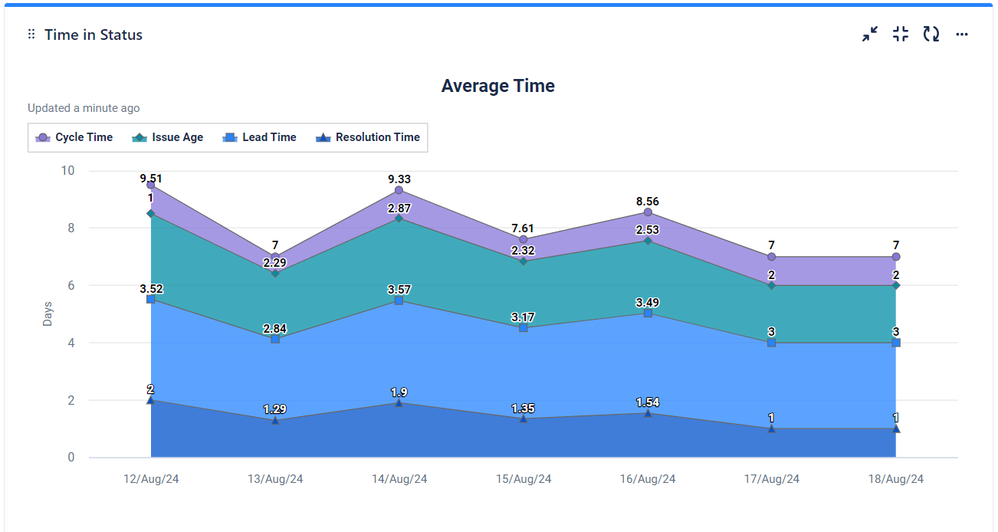Click the Time in Status gadget title
The image size is (998, 532).
coord(93,34)
